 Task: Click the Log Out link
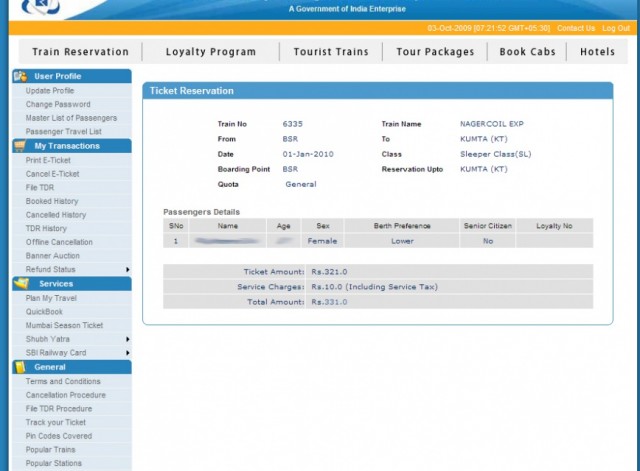(x=616, y=28)
